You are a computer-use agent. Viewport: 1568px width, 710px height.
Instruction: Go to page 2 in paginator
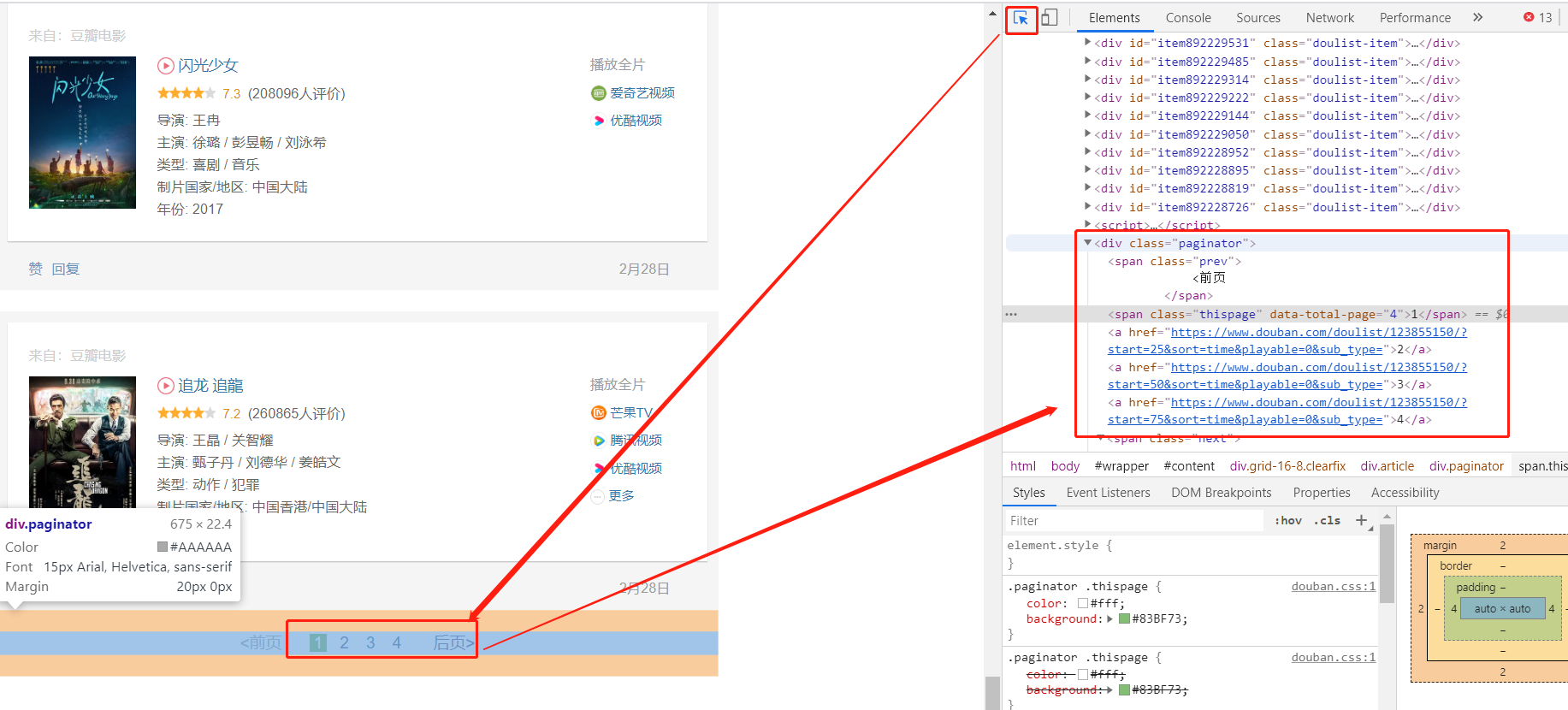(344, 642)
